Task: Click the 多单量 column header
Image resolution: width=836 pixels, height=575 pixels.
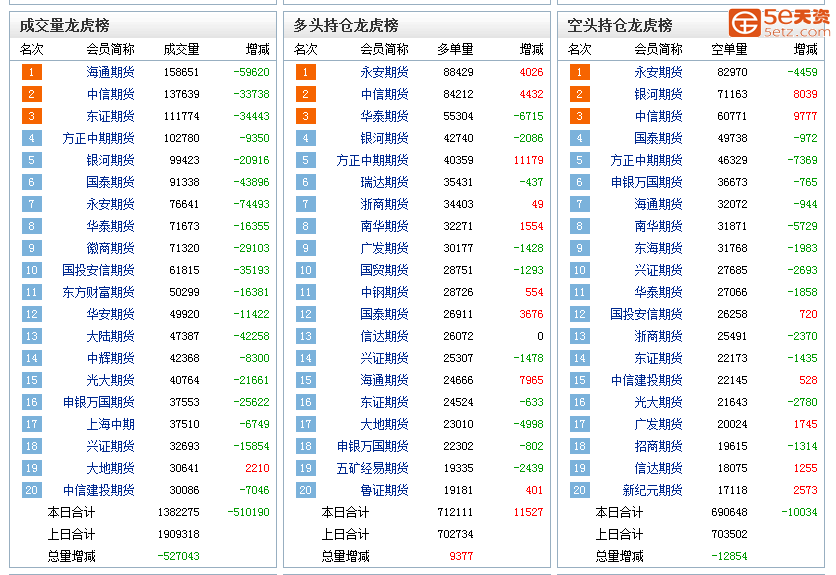Action: point(455,50)
